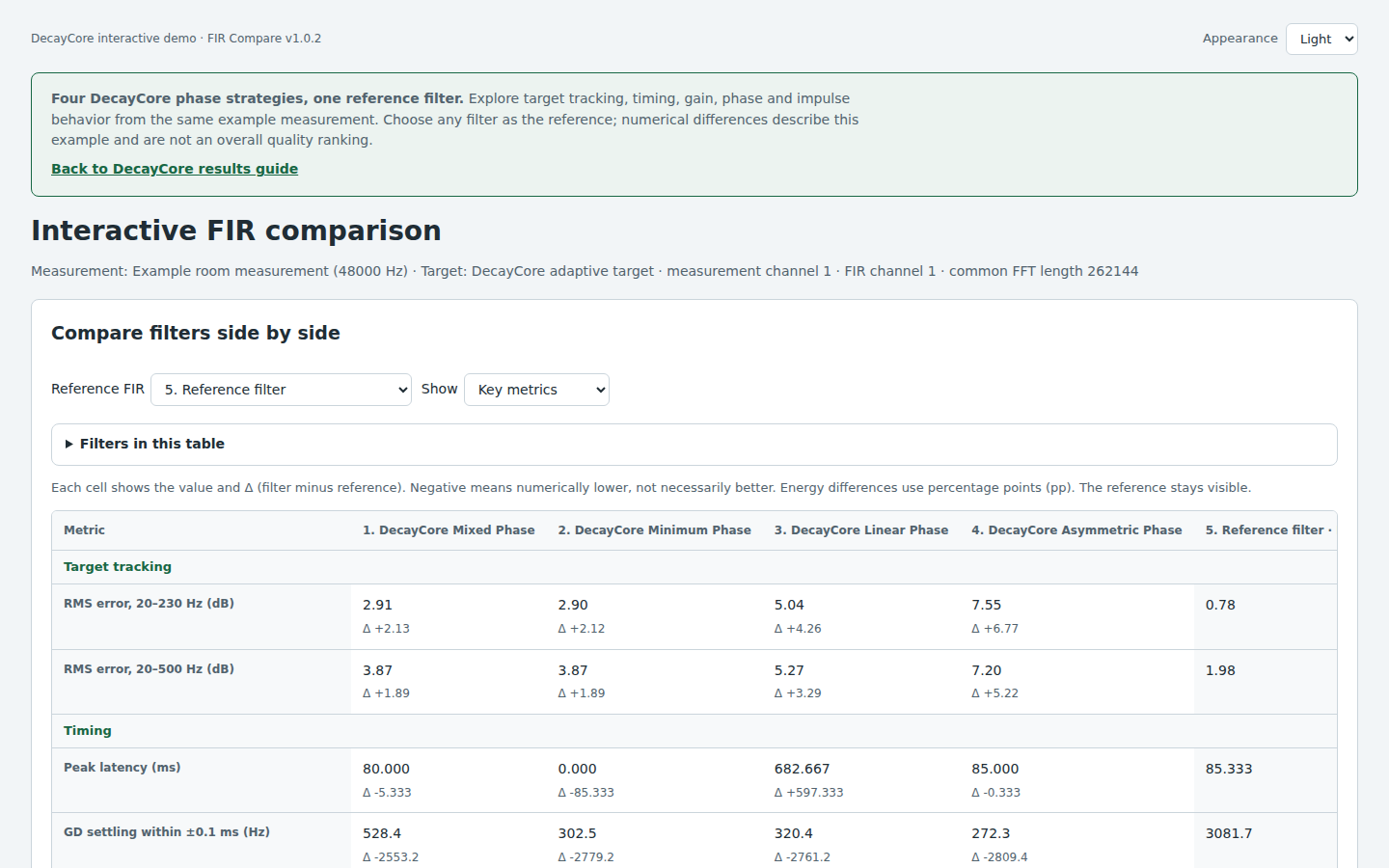Viewport: 1389px width, 868px height.
Task: Click the 2.91 Mixed Phase RMS value
Action: [377, 605]
